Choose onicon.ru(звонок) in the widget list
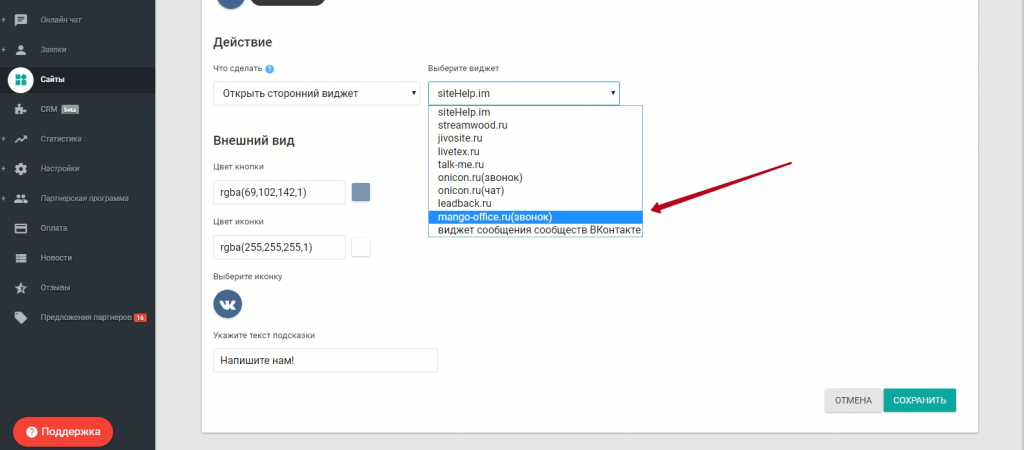 (536, 178)
